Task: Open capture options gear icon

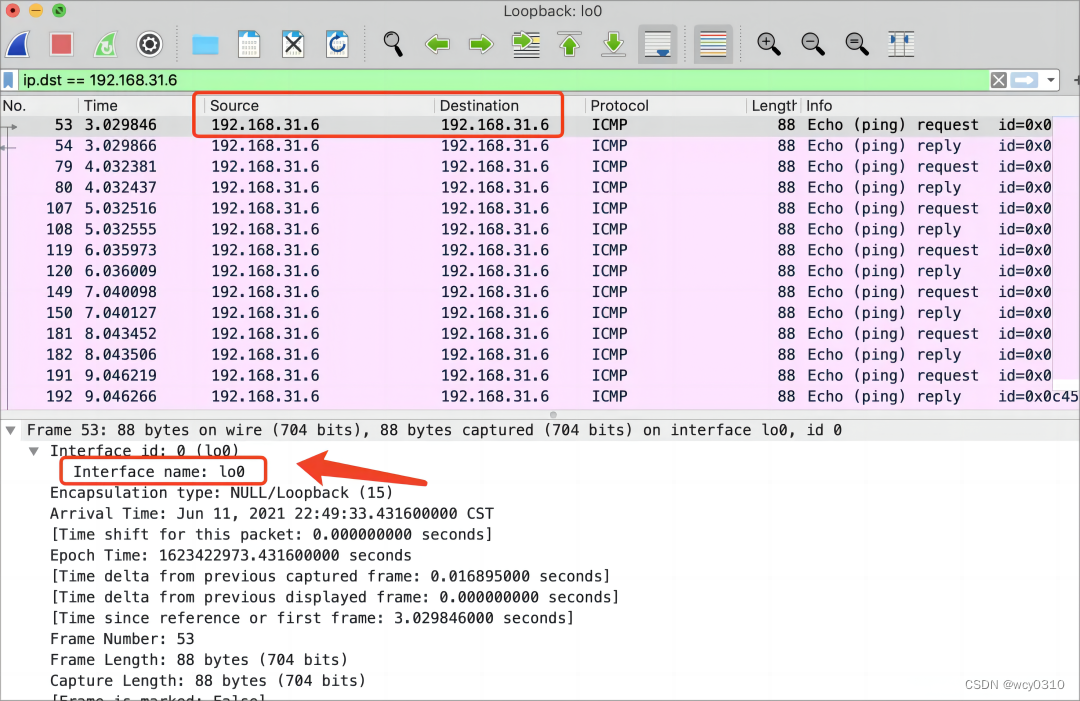Action: (x=149, y=45)
